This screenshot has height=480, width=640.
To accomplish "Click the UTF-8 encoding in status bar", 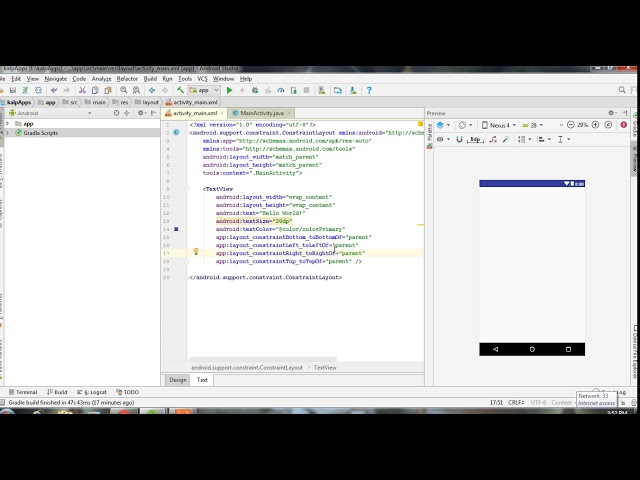I will pyautogui.click(x=538, y=402).
